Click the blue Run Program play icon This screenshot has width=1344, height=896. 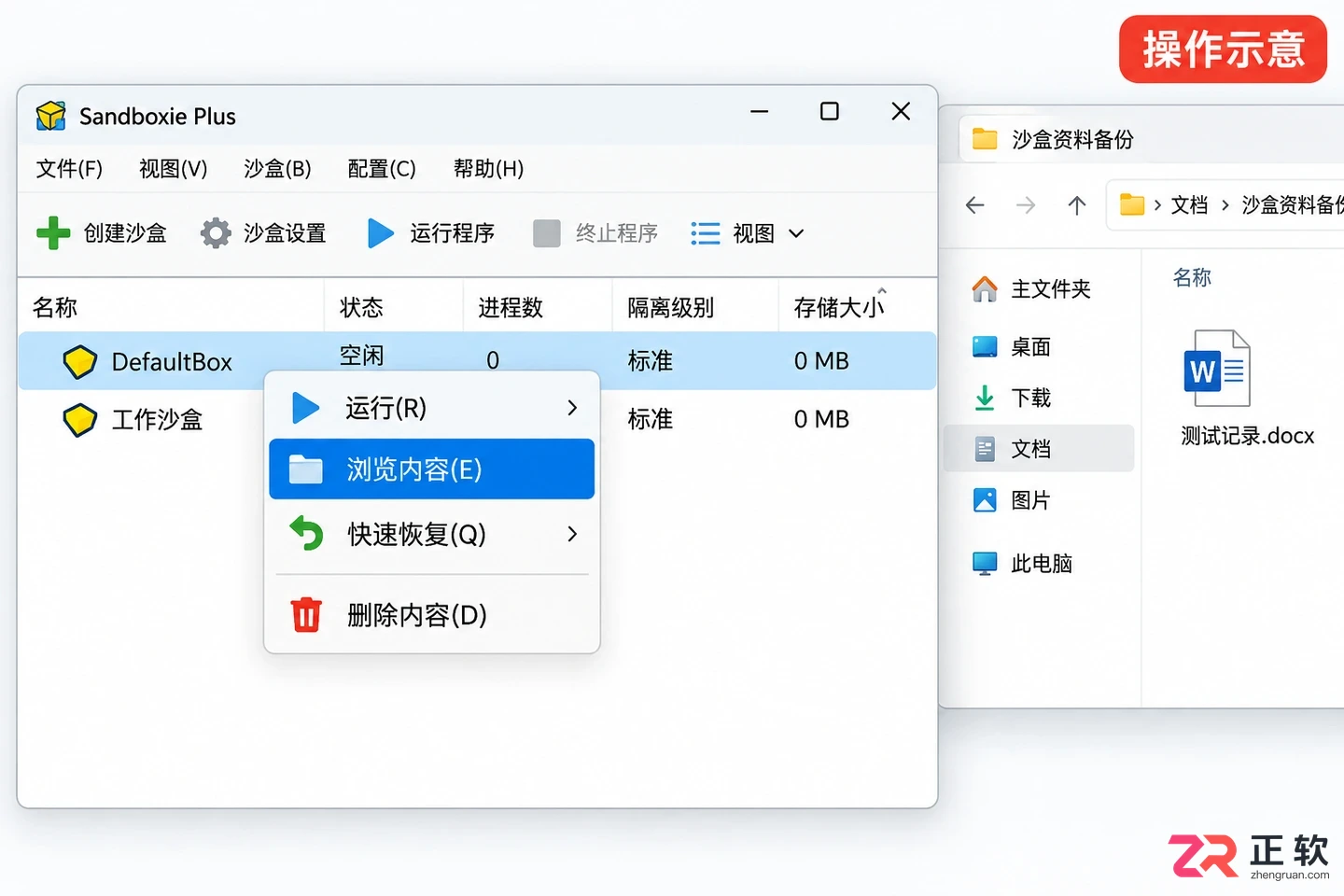380,233
